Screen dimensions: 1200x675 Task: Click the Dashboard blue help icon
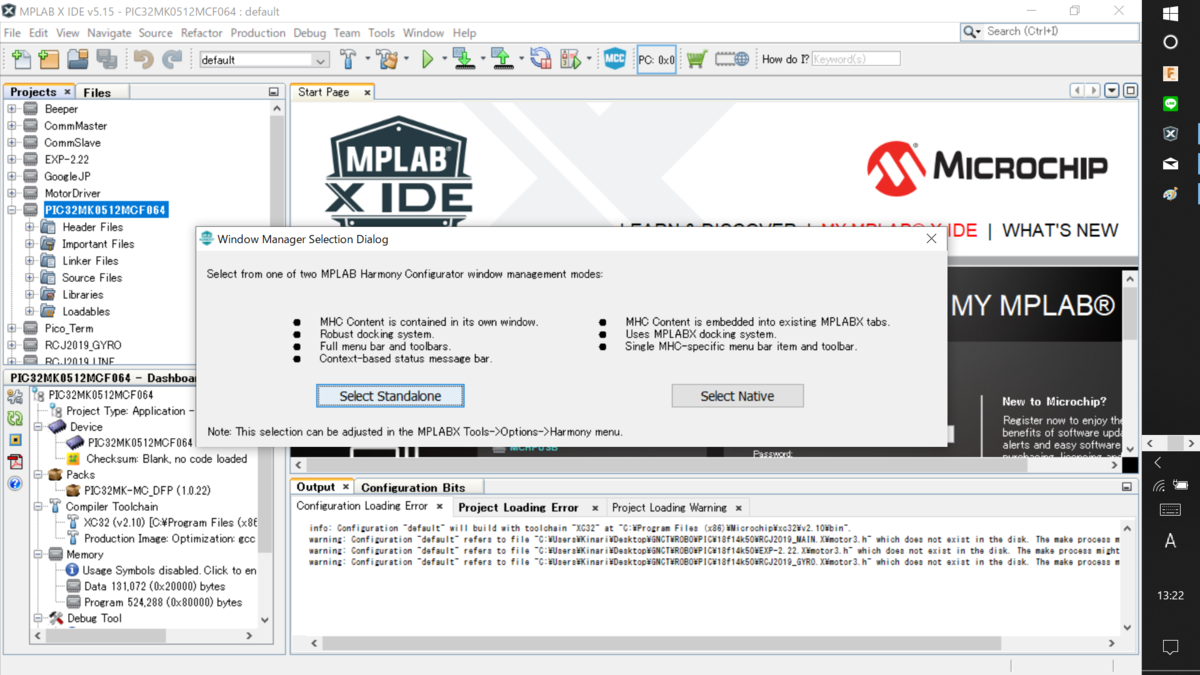[x=15, y=484]
